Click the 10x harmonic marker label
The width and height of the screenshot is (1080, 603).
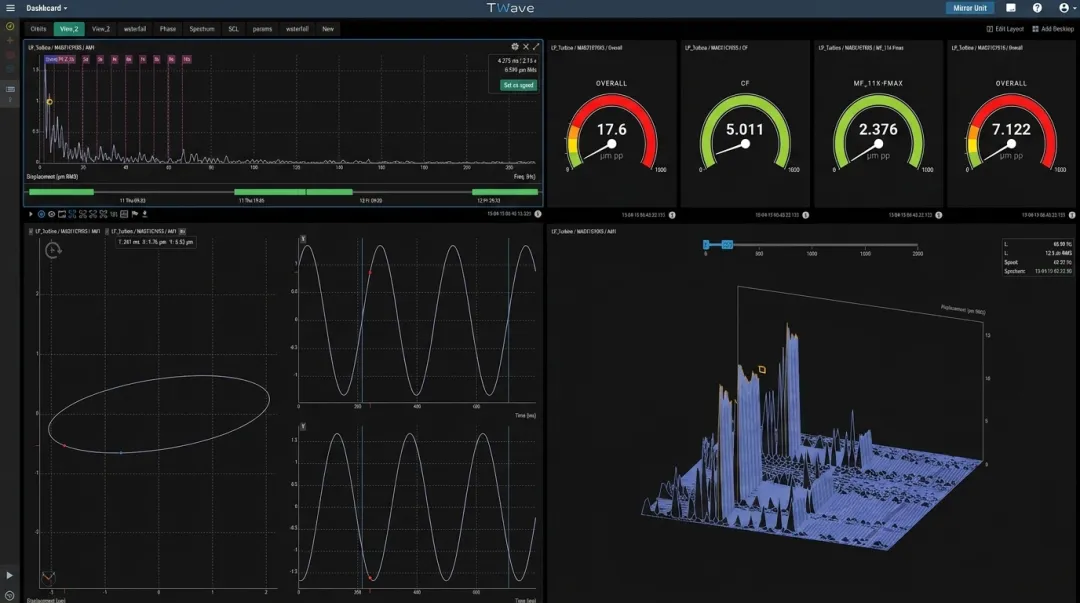(186, 59)
